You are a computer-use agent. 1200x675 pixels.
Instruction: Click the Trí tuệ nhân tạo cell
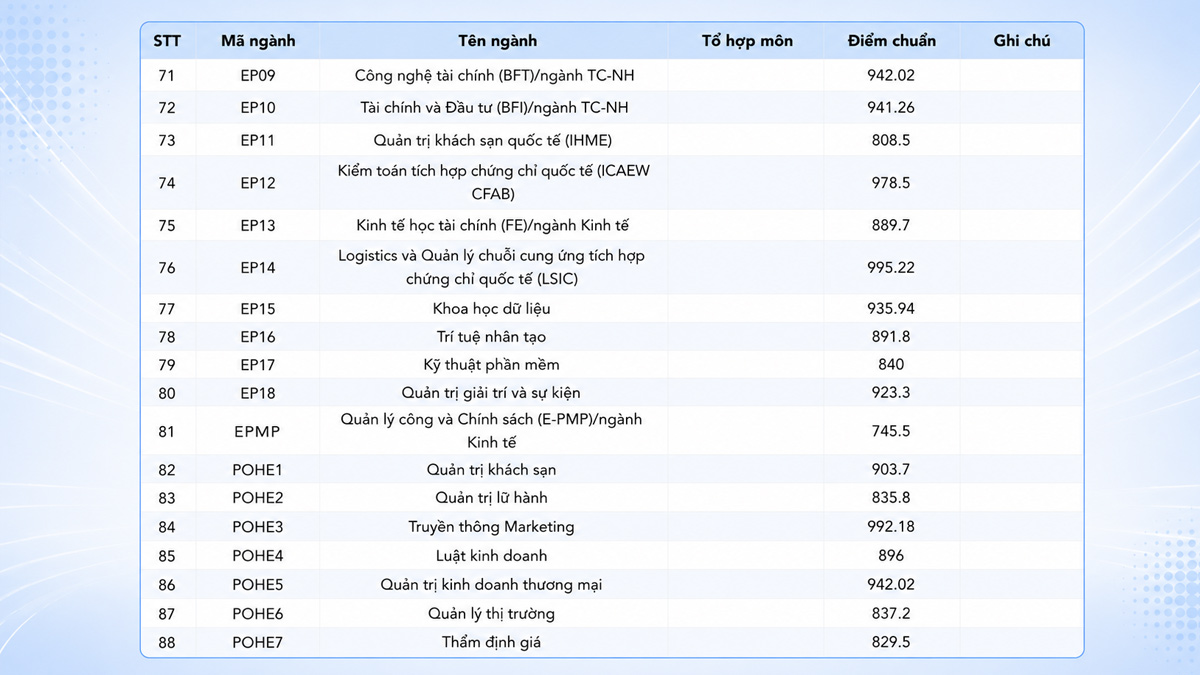[x=491, y=337]
